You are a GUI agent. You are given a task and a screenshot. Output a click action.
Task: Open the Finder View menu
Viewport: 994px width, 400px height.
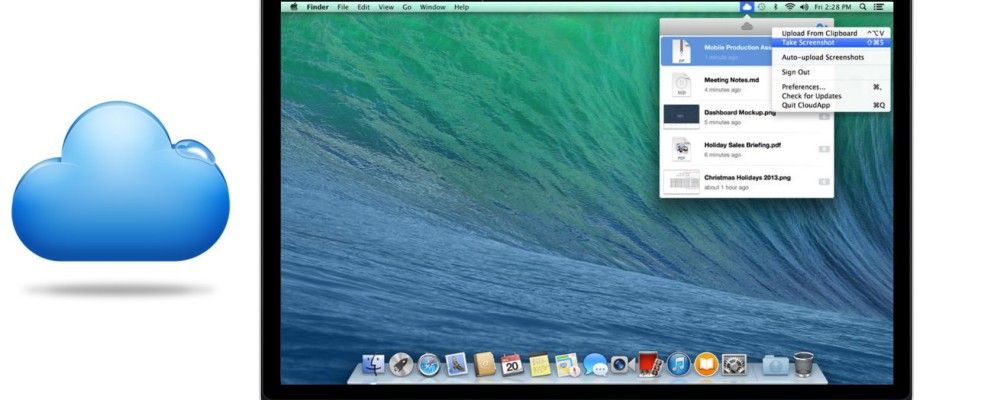coord(385,7)
